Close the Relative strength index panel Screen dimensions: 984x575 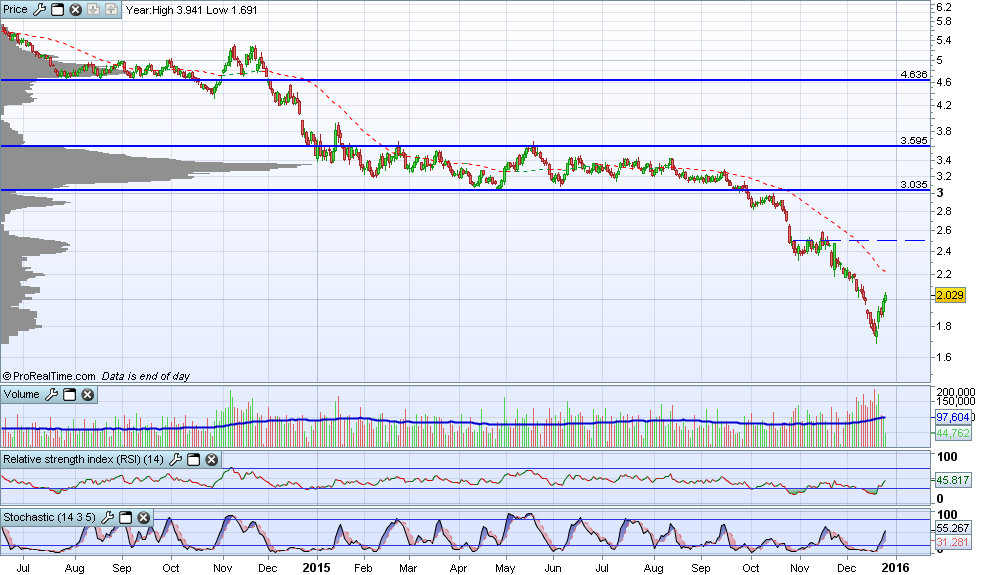coord(211,459)
